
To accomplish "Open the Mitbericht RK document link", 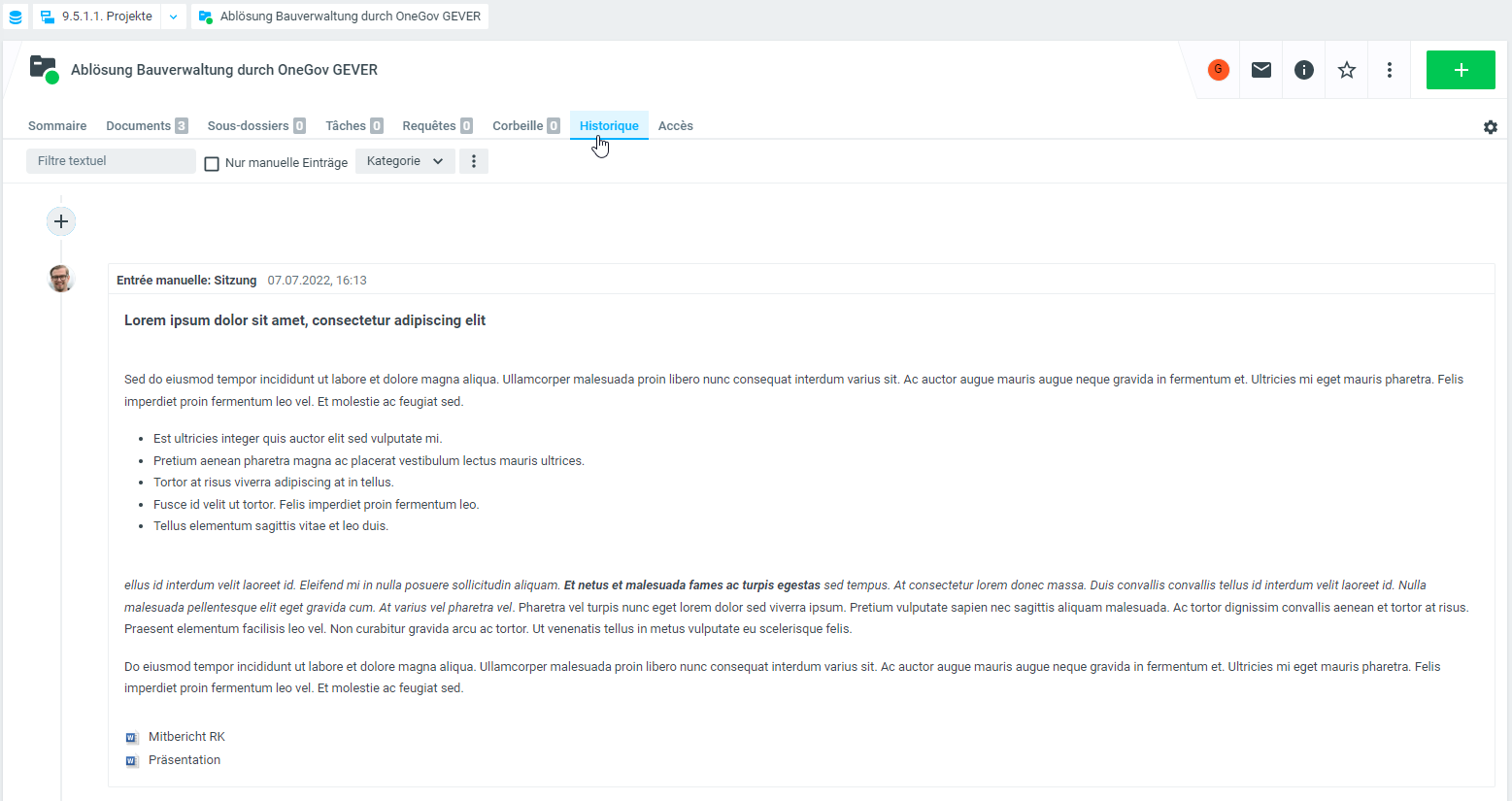I will [x=185, y=737].
